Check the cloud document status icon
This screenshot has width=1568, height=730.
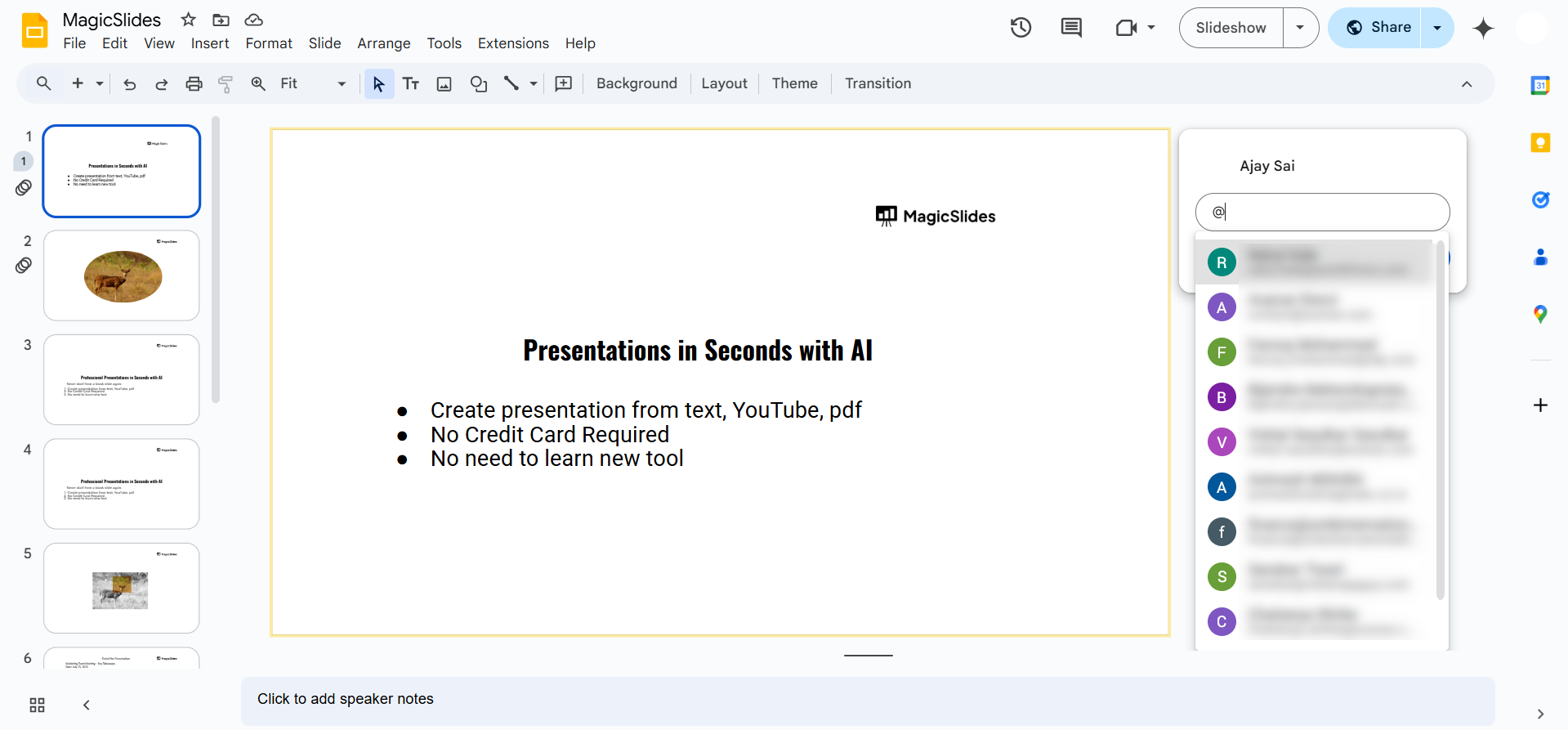click(x=254, y=20)
